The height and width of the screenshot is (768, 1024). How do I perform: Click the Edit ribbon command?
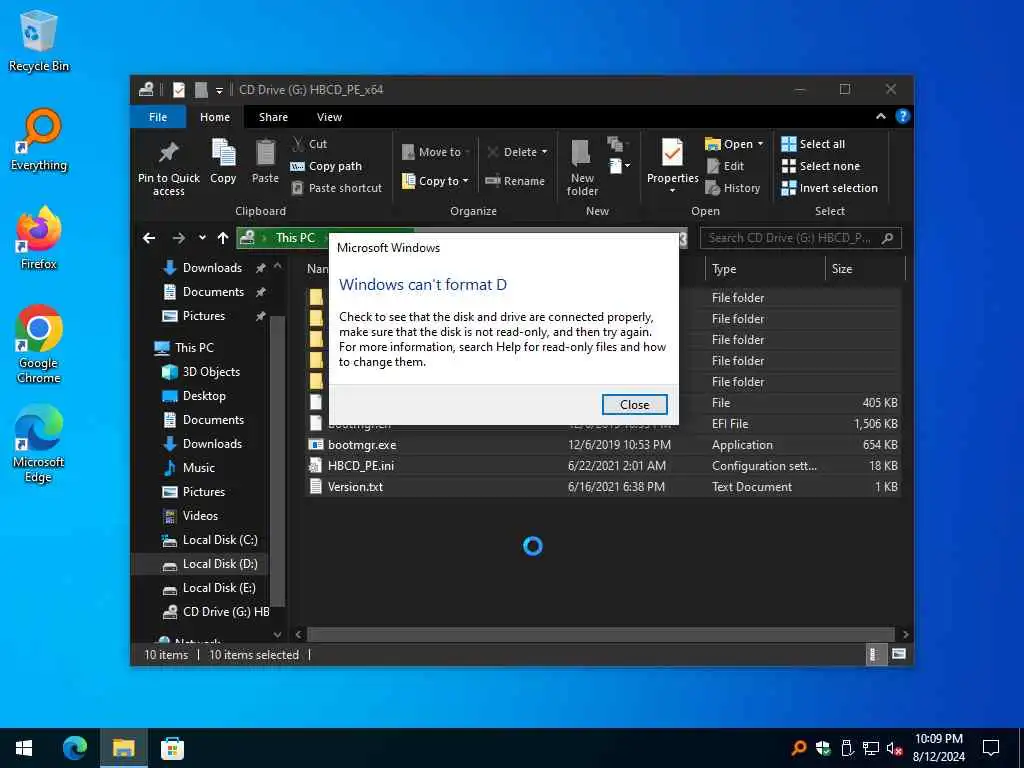[726, 166]
